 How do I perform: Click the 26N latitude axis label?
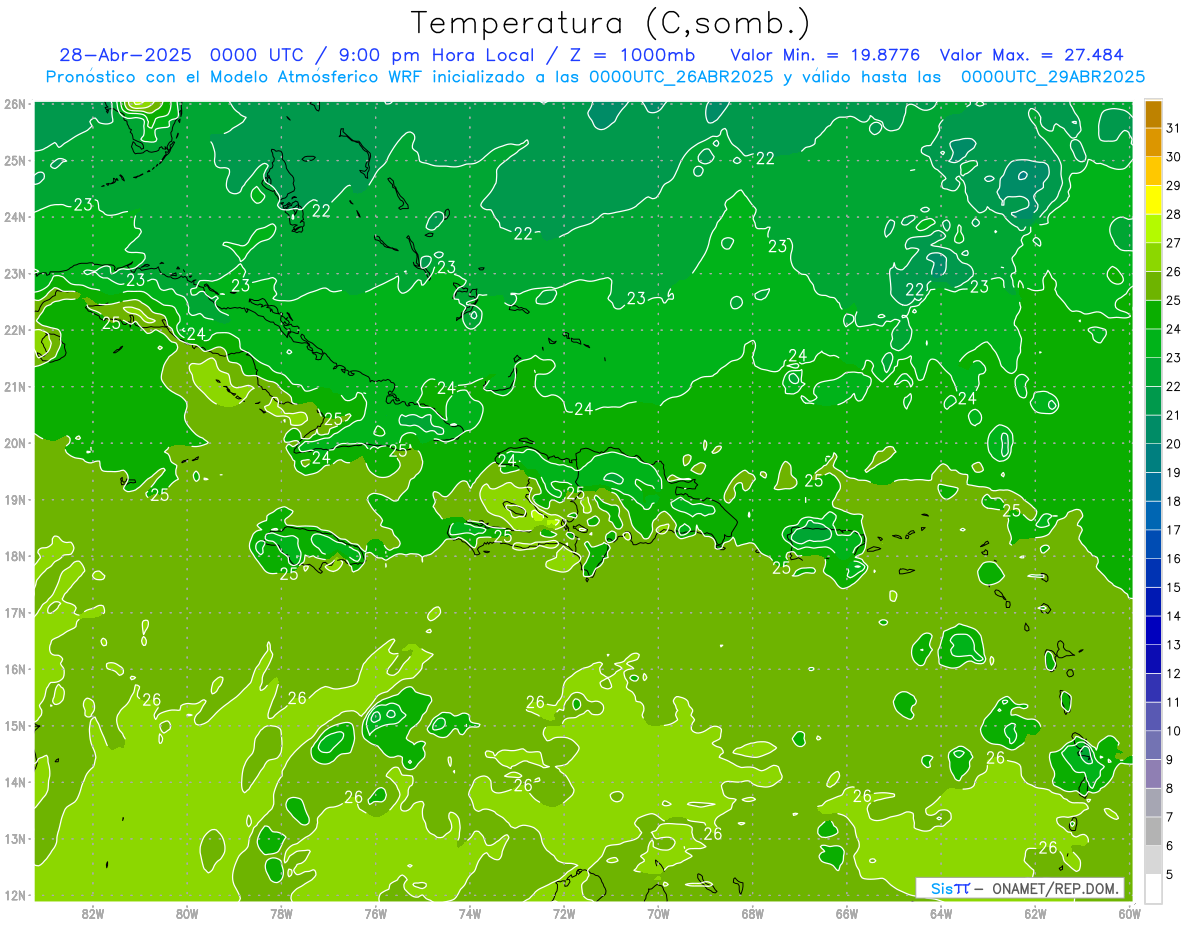14,104
